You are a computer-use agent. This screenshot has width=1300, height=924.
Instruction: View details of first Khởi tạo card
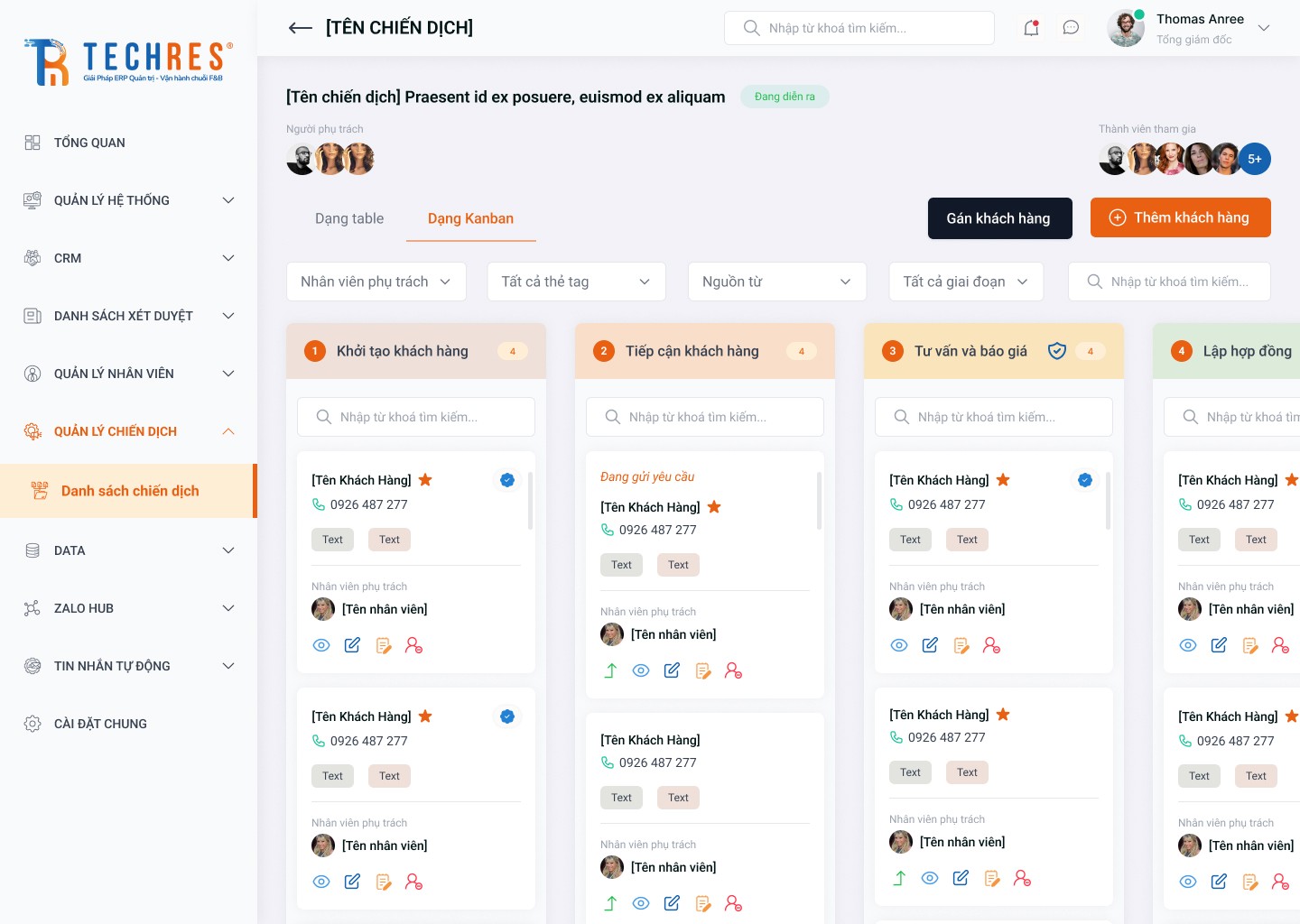pyautogui.click(x=321, y=645)
